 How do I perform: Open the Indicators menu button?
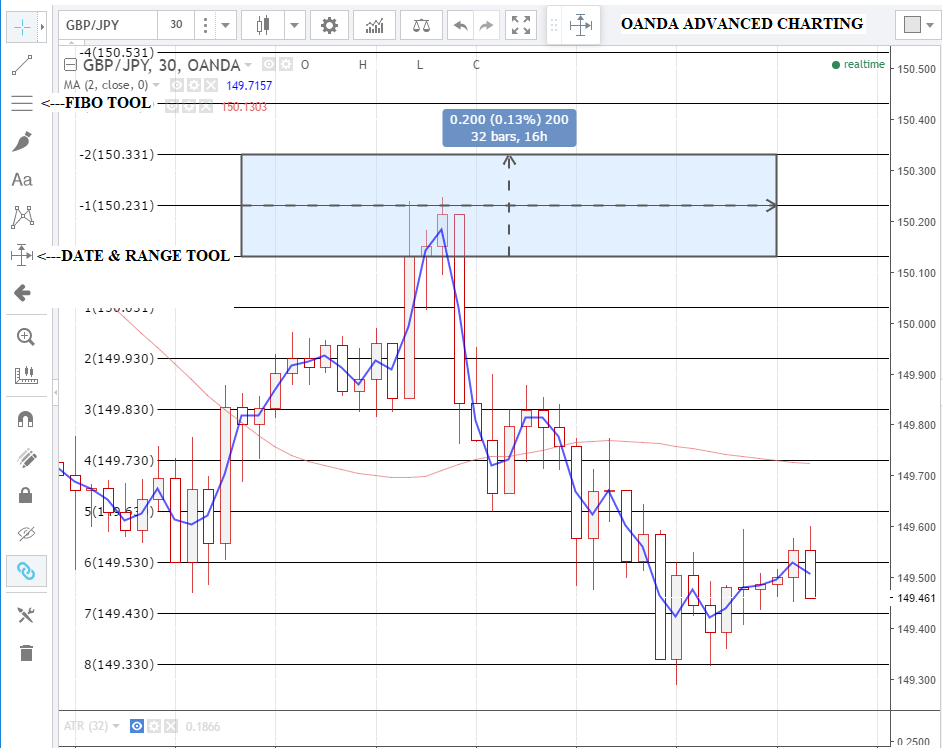click(374, 25)
